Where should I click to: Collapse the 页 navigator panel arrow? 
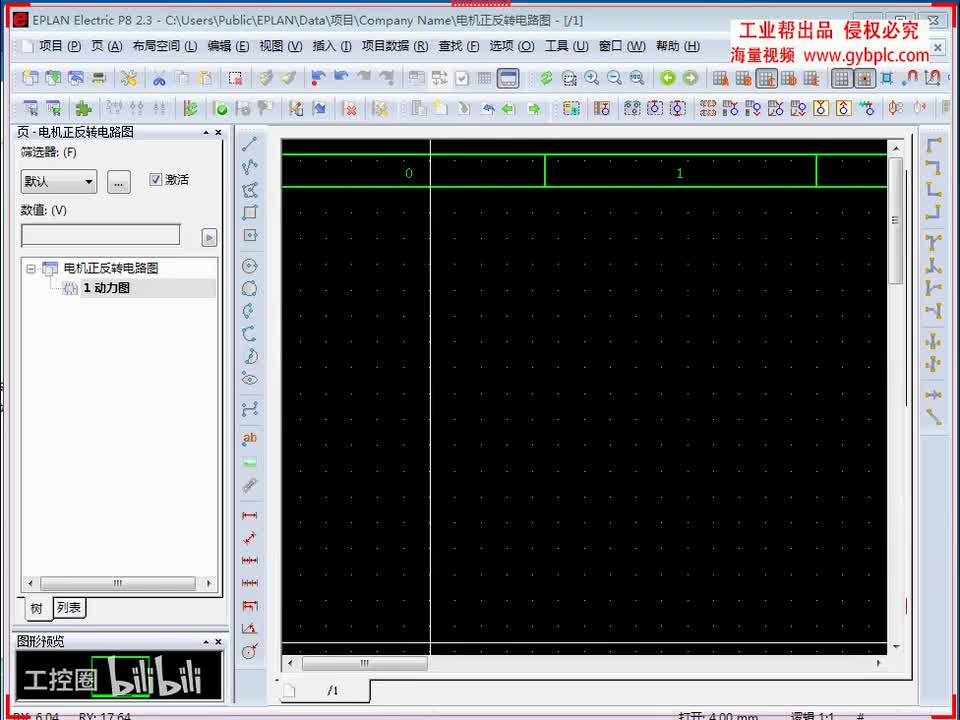206,132
